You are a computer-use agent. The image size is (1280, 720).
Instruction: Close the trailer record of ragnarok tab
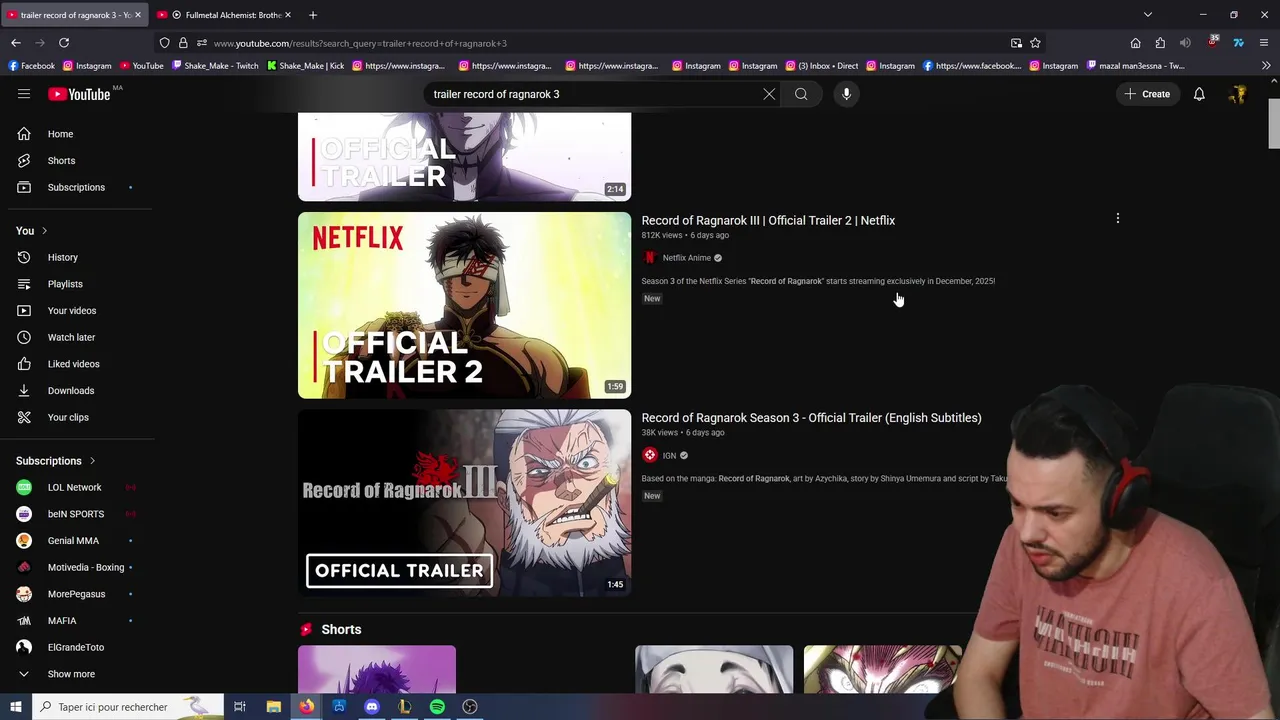click(x=138, y=15)
